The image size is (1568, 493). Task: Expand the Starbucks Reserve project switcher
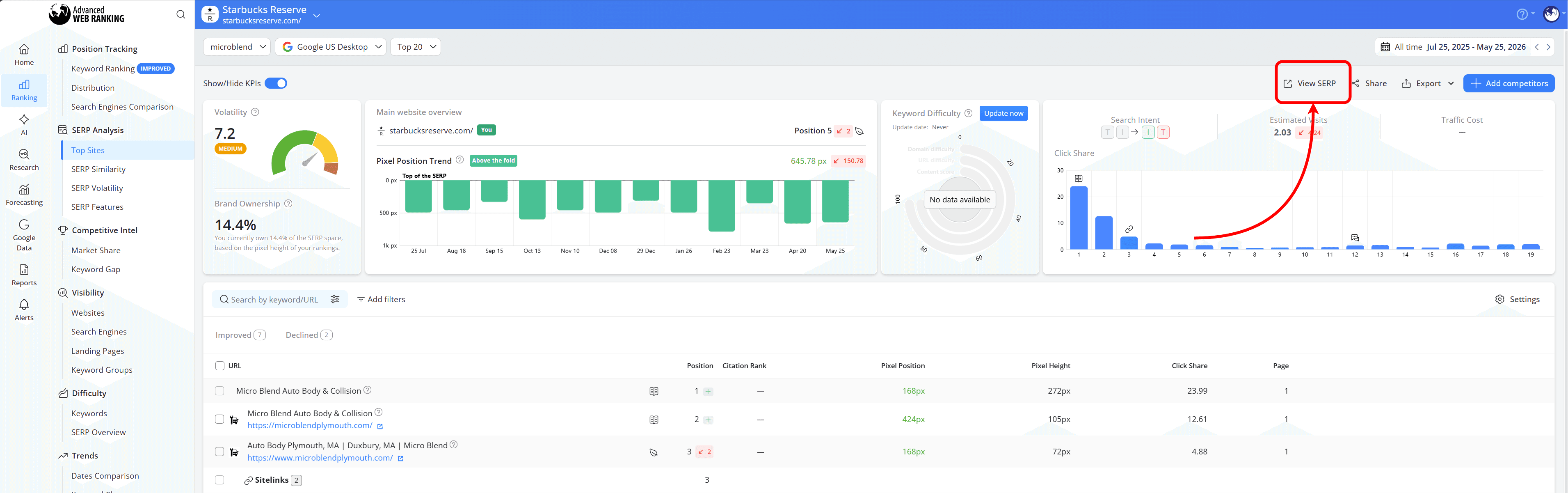317,15
